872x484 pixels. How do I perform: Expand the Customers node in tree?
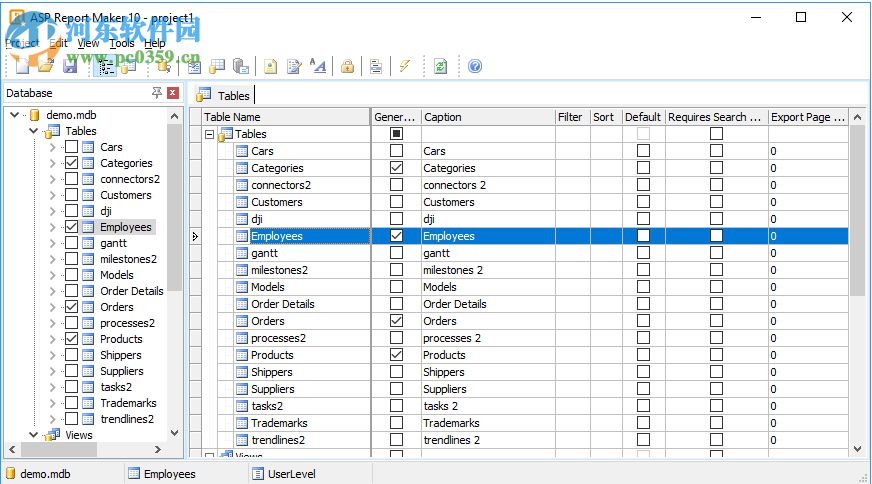52,195
